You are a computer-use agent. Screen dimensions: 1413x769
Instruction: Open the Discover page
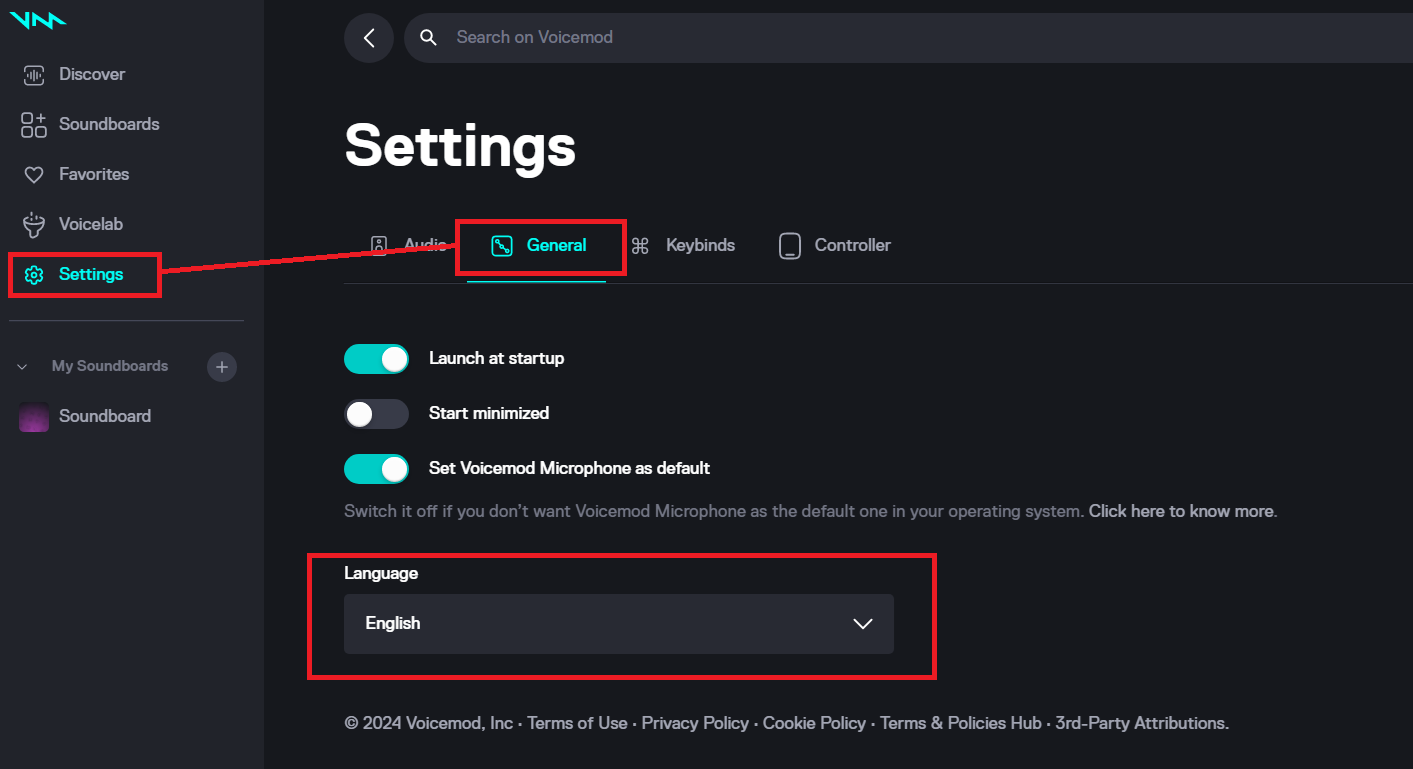92,74
